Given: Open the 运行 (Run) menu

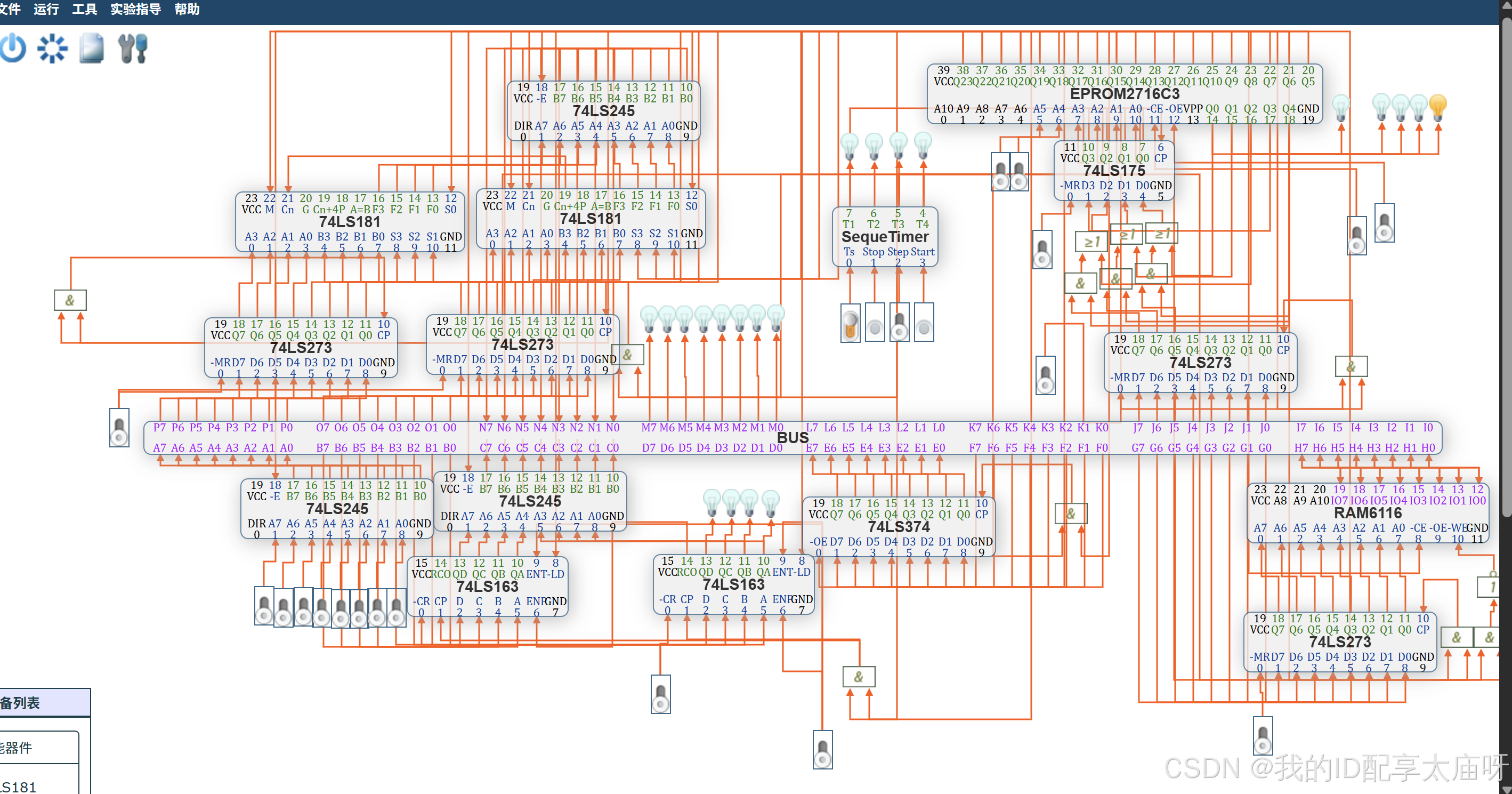Looking at the screenshot, I should click(46, 9).
